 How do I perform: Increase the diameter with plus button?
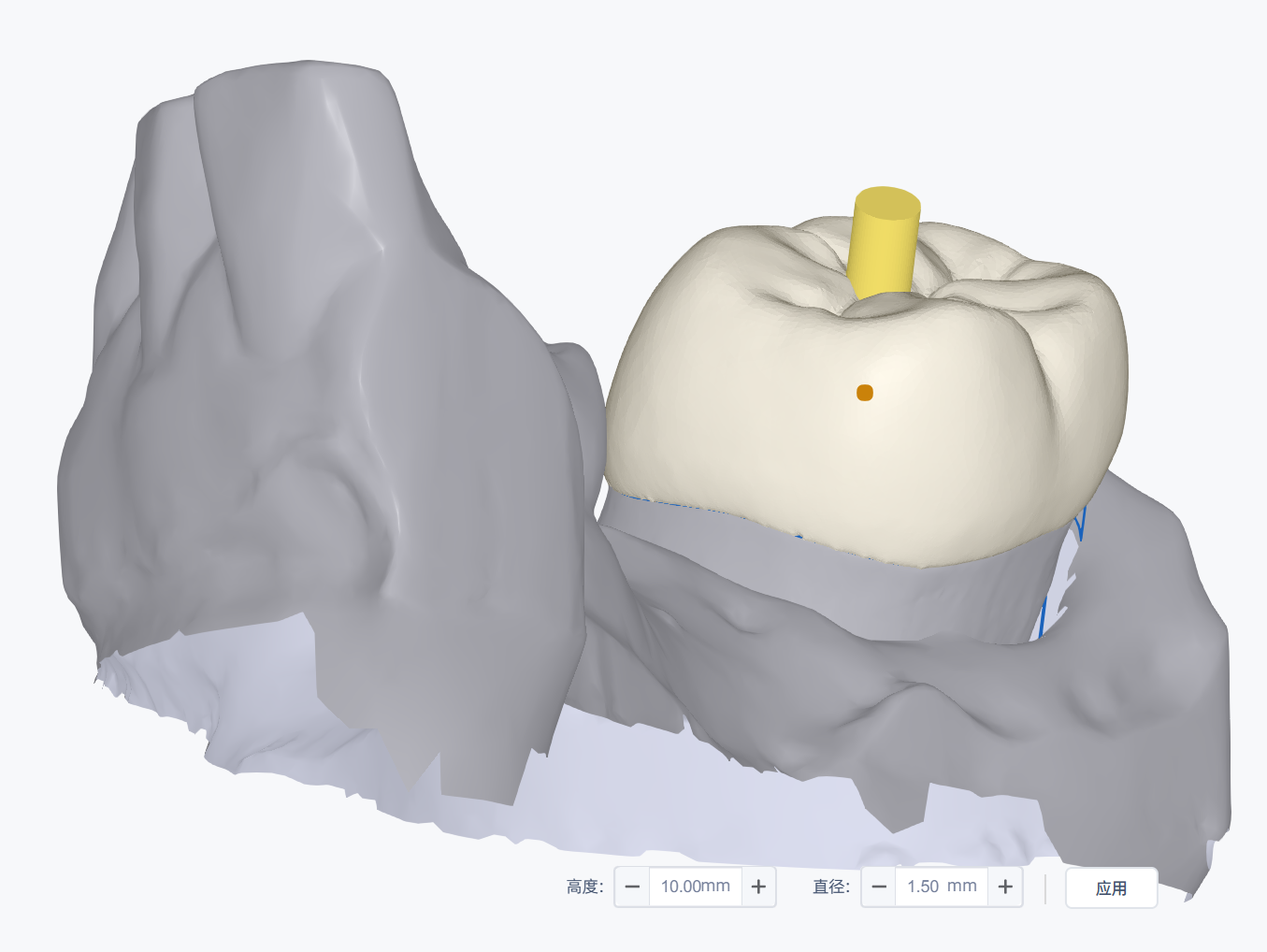(1005, 887)
